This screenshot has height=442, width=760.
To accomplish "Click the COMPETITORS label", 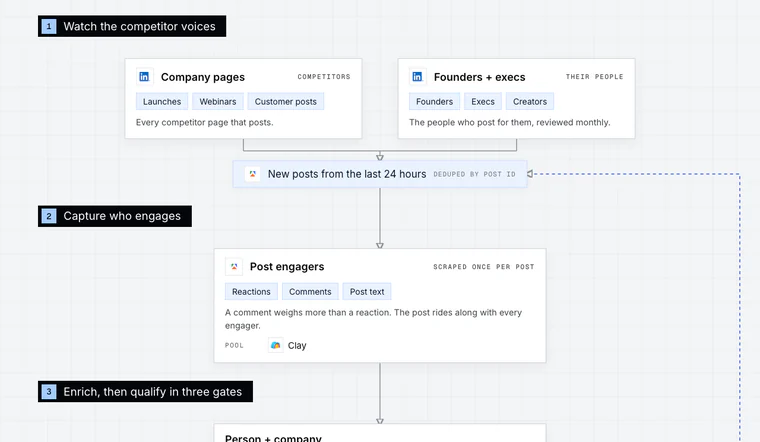I will (x=324, y=77).
